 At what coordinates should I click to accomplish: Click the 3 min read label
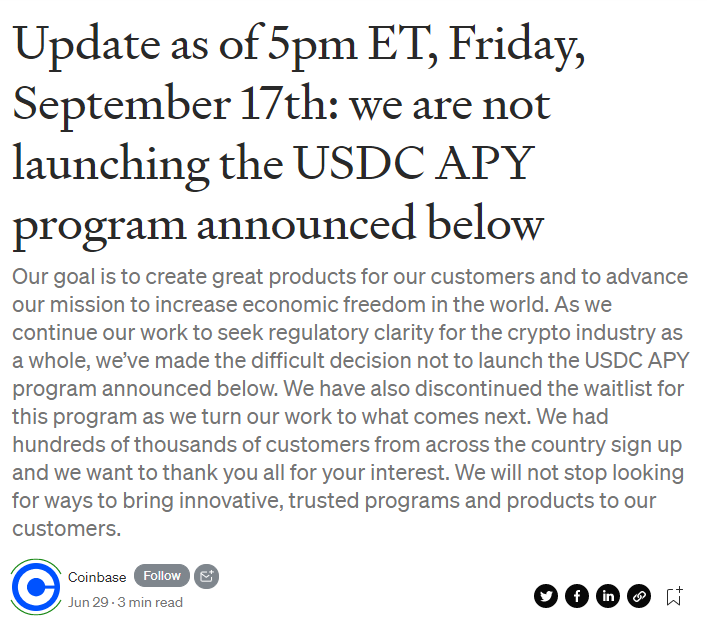pyautogui.click(x=150, y=602)
